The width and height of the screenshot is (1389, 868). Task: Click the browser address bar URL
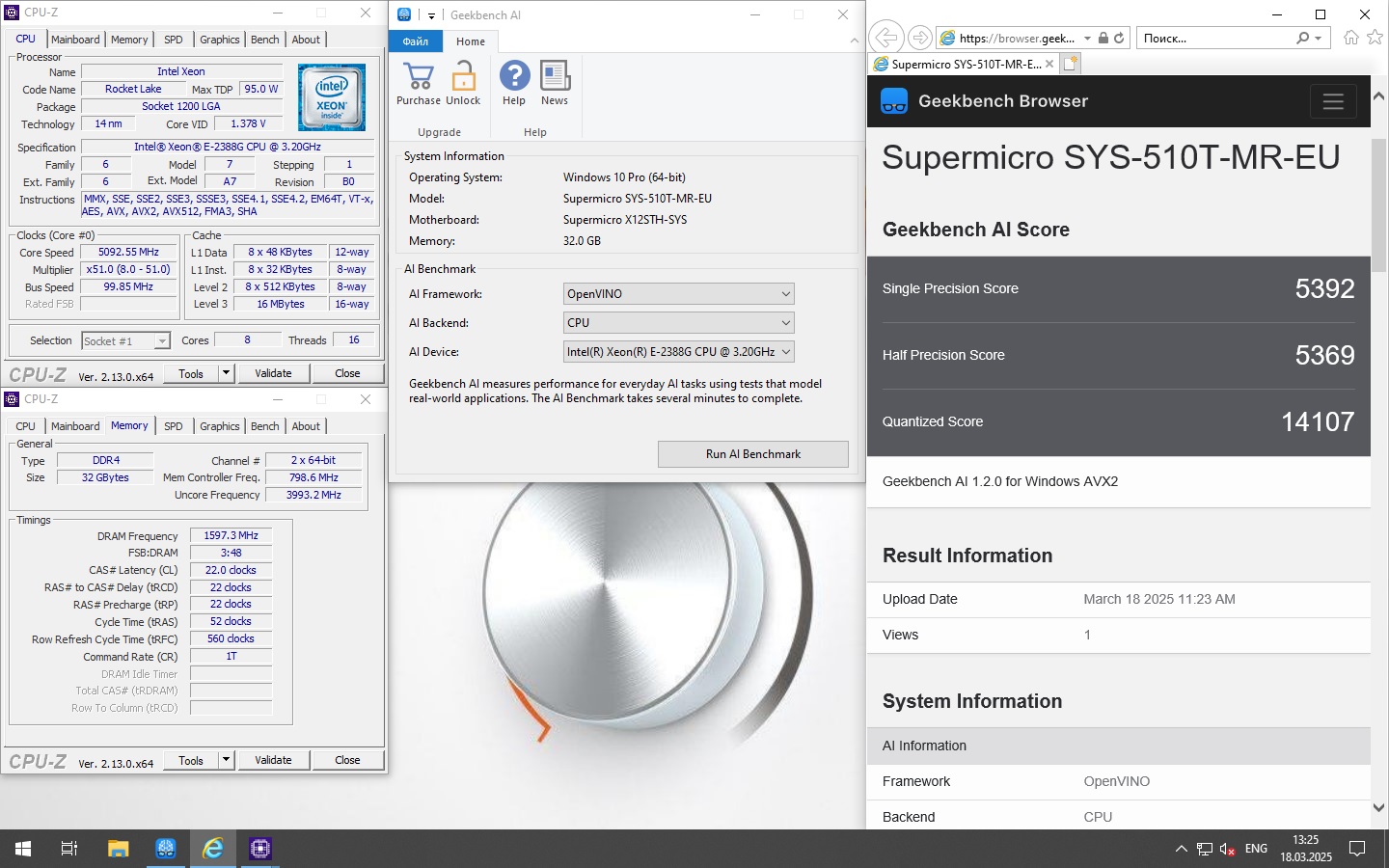1018,39
